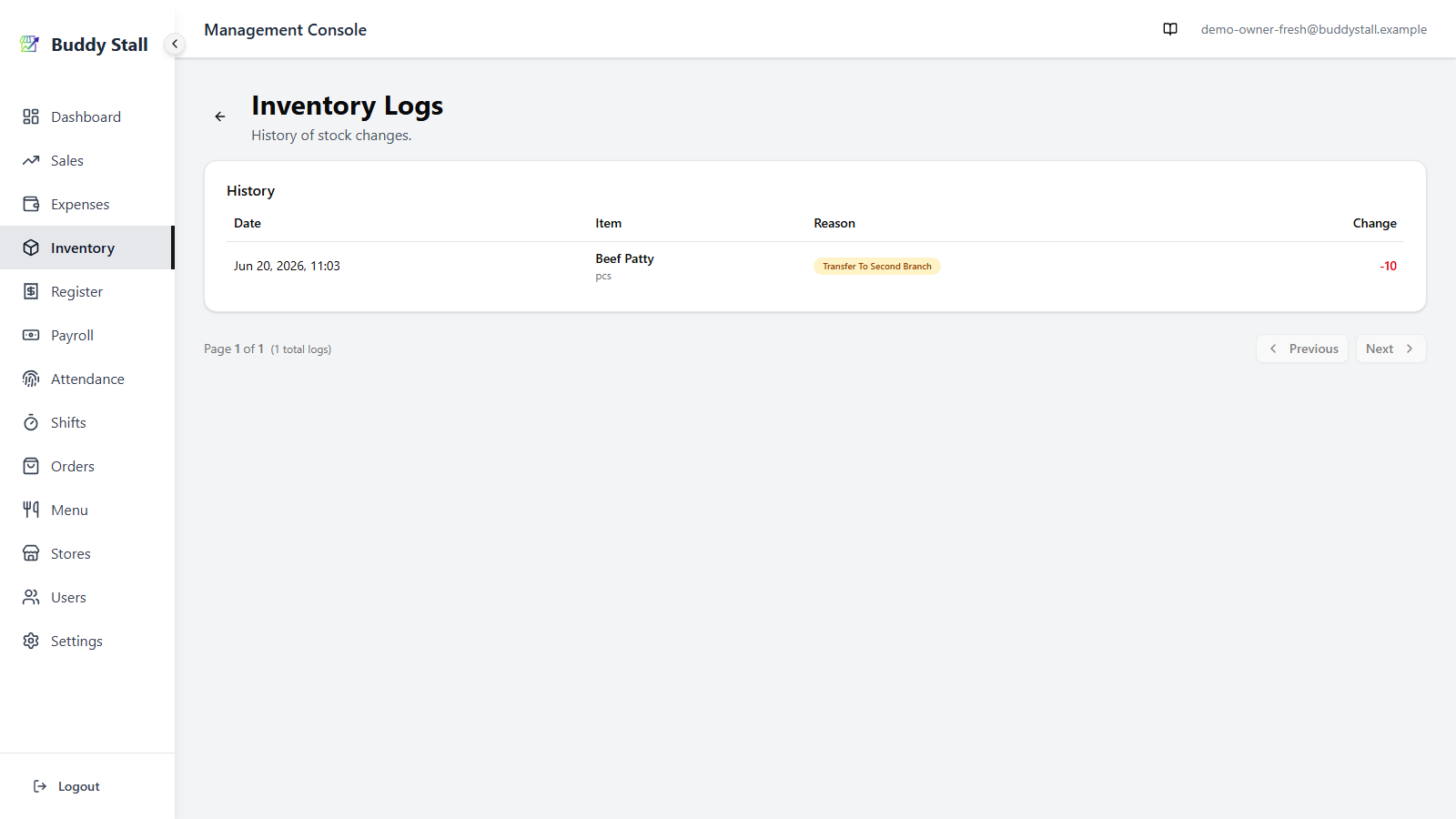
Task: Go back using the left arrow icon
Action: point(220,116)
